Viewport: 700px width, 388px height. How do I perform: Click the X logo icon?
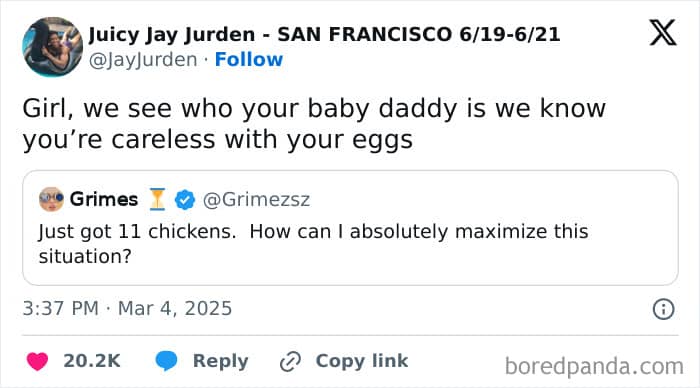tap(663, 32)
